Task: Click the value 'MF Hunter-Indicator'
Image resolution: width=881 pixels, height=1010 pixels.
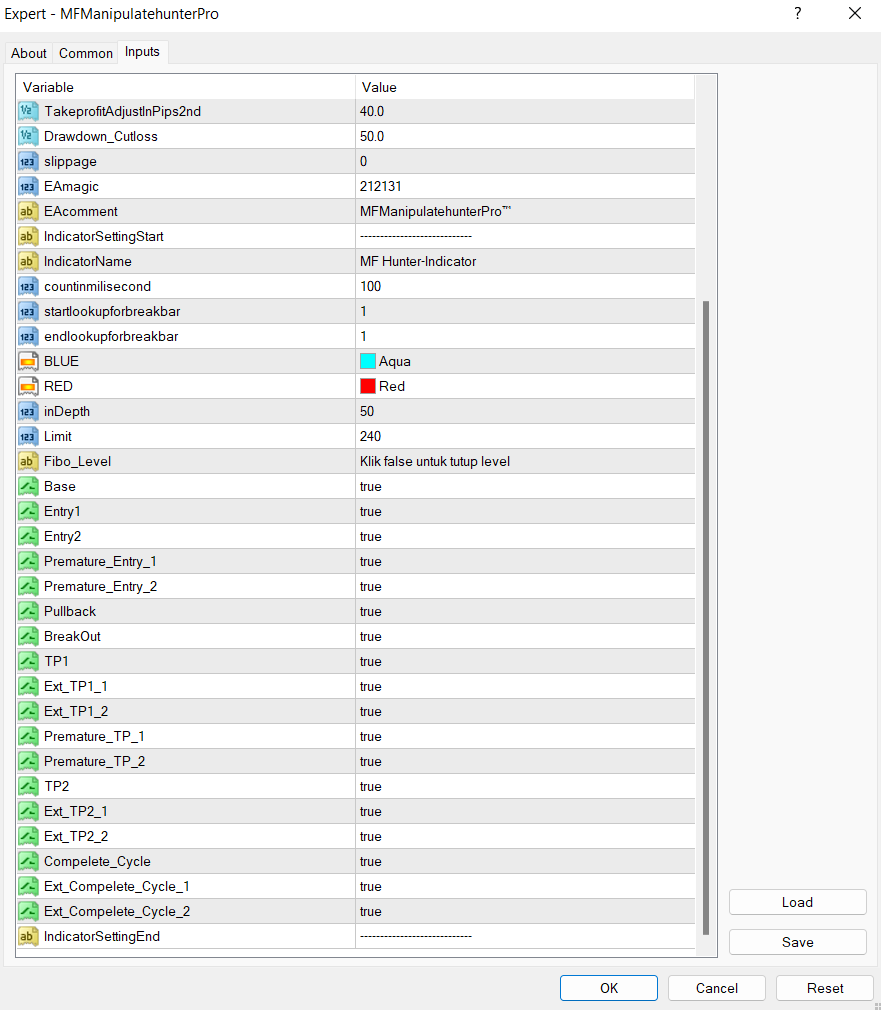Action: point(418,262)
